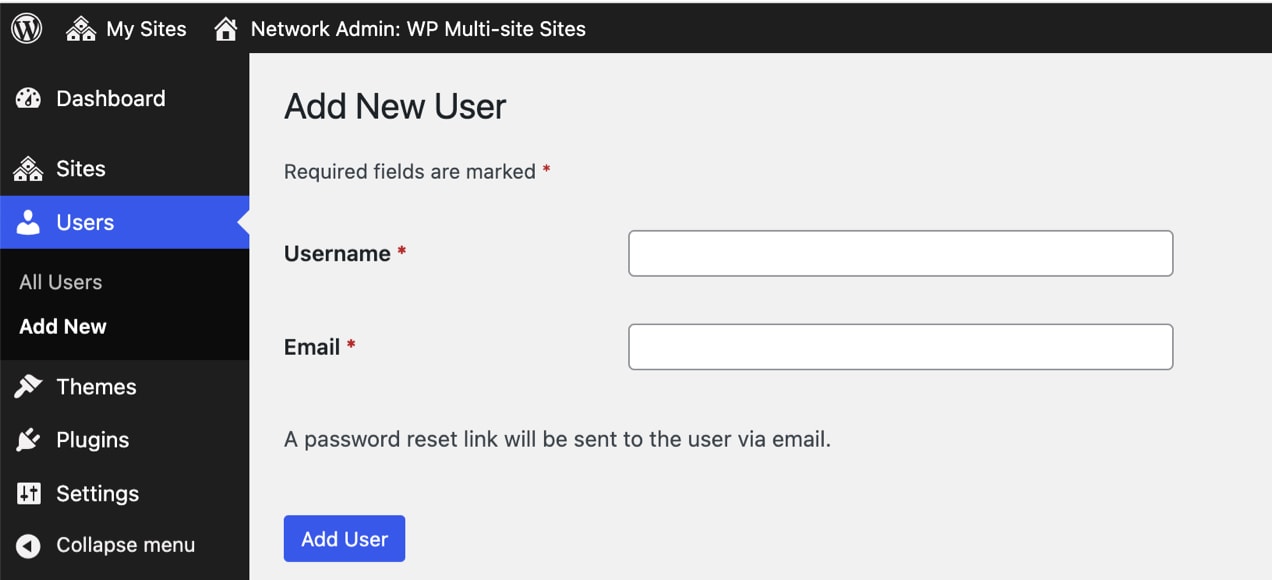Click the home icon next to Network Admin
Screen dimensions: 1272x580
228,28
